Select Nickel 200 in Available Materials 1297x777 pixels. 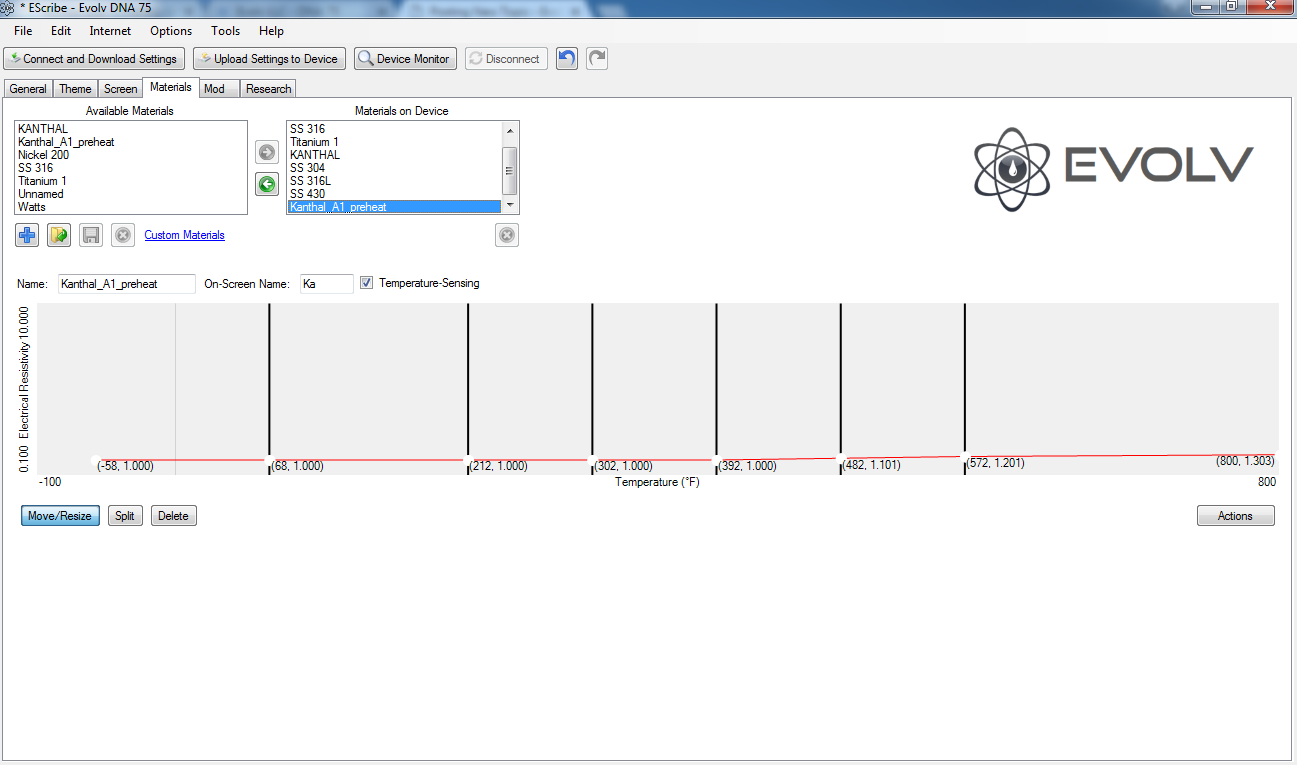[43, 155]
